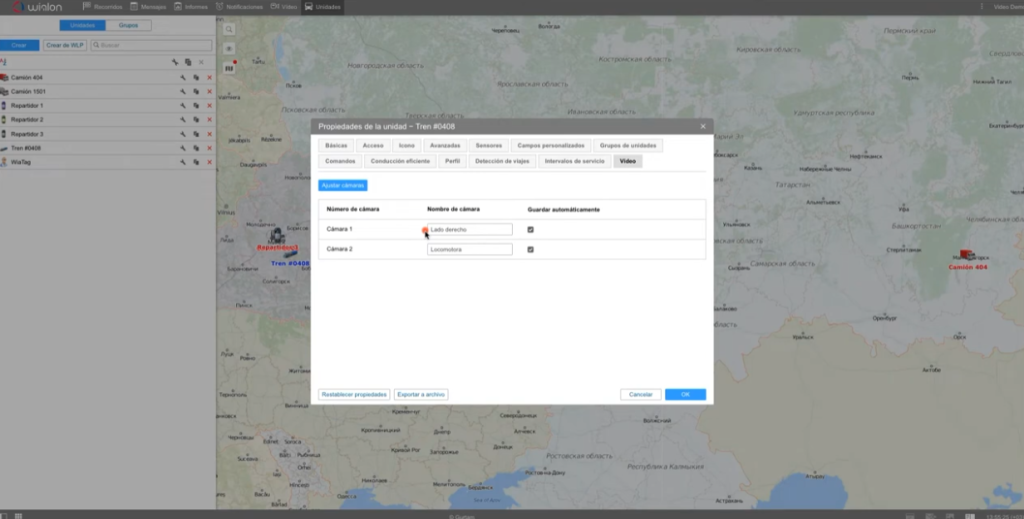Toggle auto-save checkbox for Cámara 2

tap(531, 249)
